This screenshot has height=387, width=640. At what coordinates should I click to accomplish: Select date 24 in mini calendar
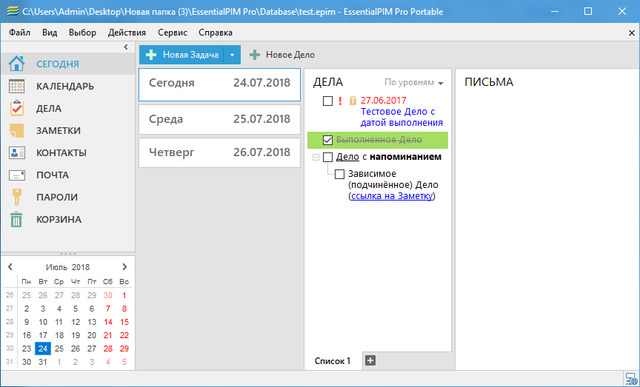[x=43, y=349]
